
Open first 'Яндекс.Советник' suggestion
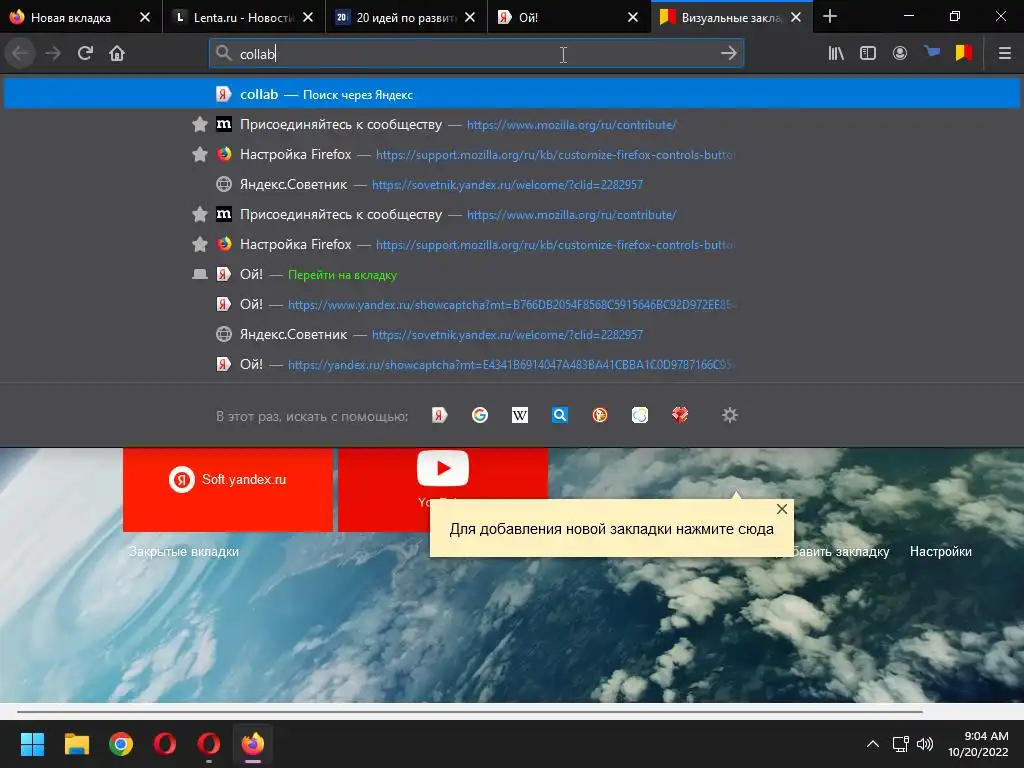pyautogui.click(x=512, y=184)
